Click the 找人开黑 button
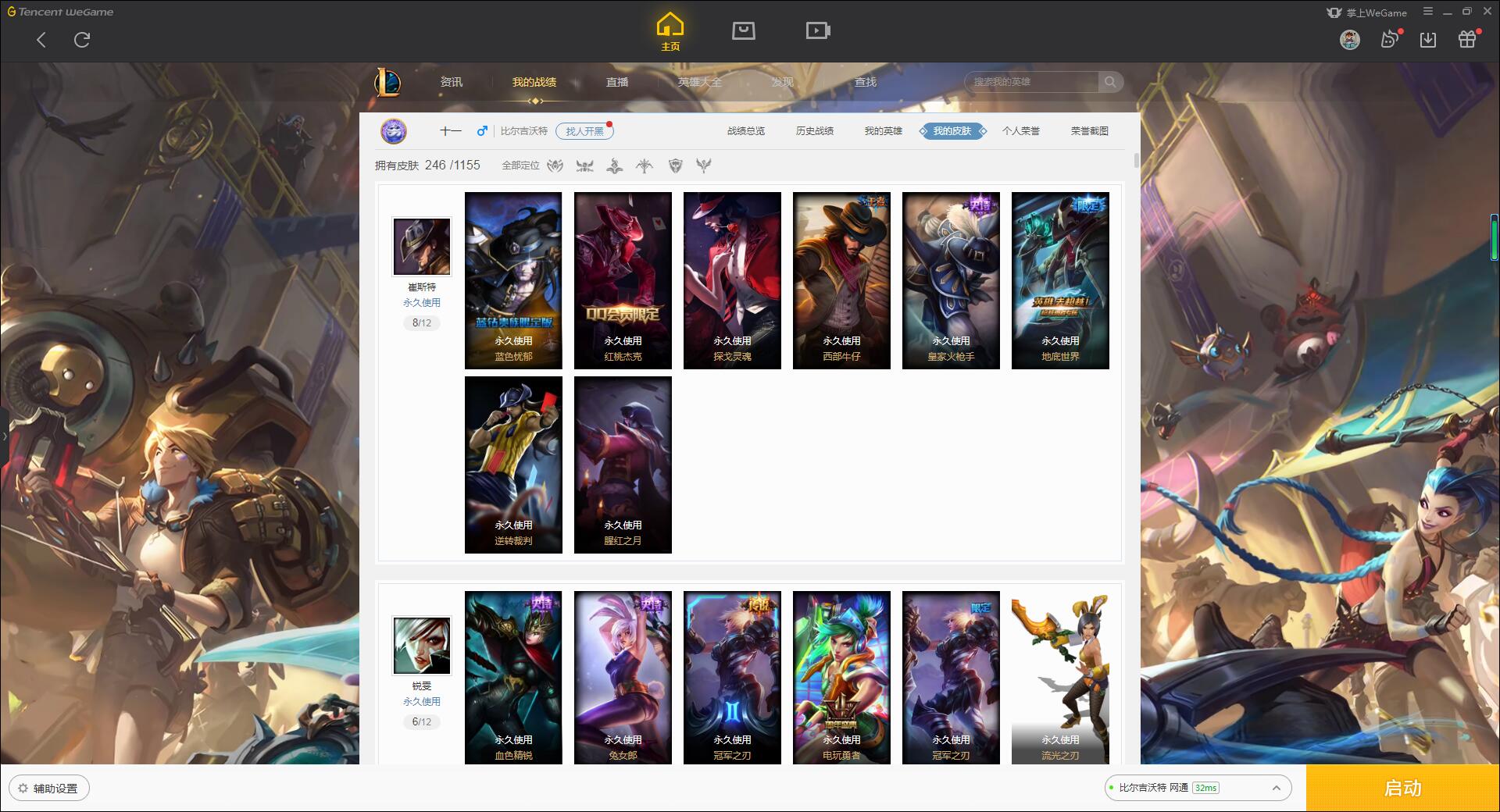This screenshot has width=1500, height=812. pos(584,131)
